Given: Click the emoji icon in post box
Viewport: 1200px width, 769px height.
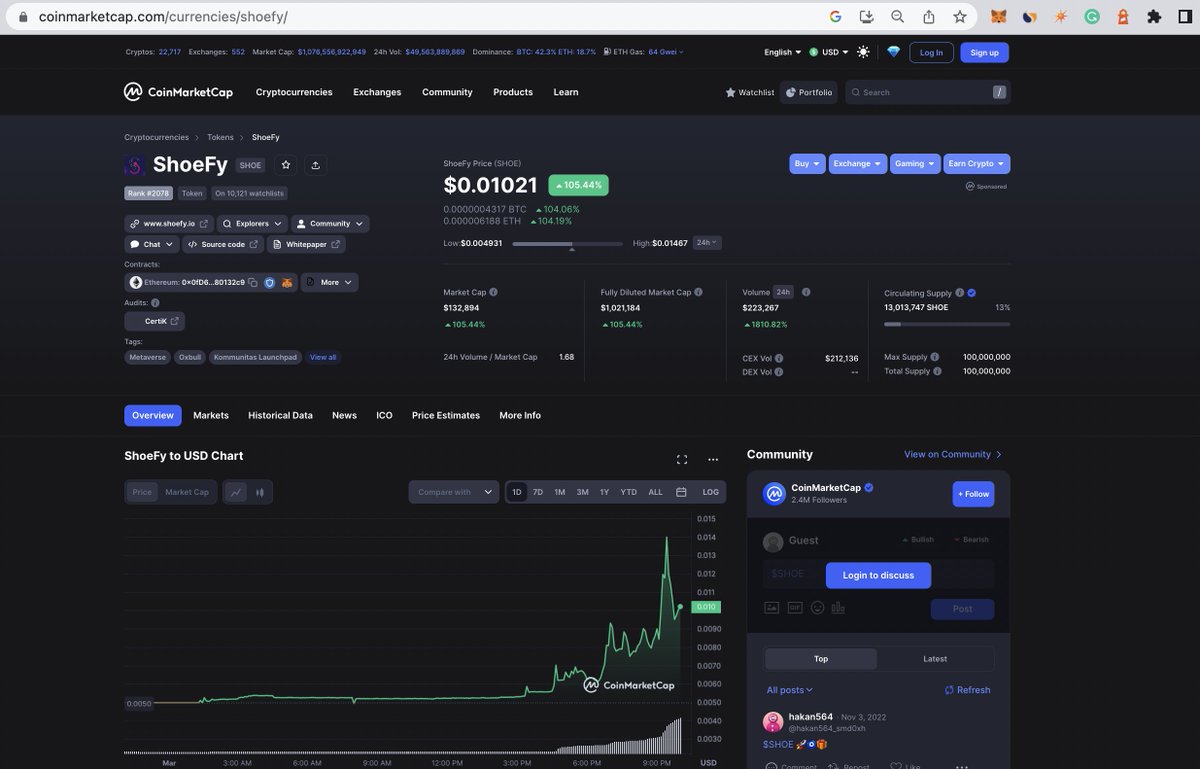Looking at the screenshot, I should pyautogui.click(x=817, y=607).
